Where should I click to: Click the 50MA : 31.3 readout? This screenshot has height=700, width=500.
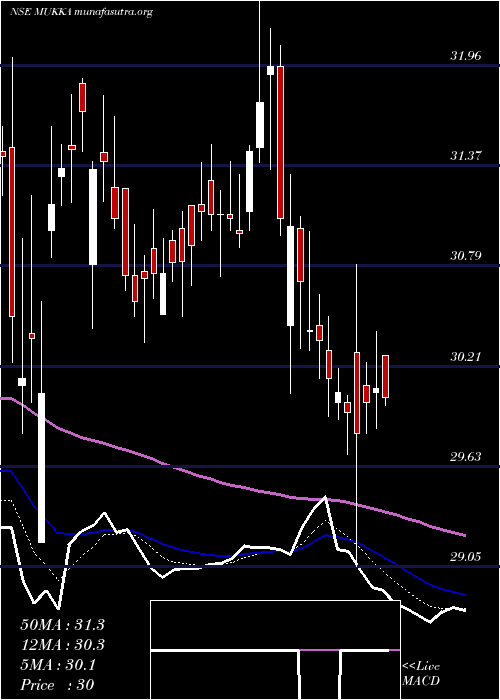[x=62, y=625]
